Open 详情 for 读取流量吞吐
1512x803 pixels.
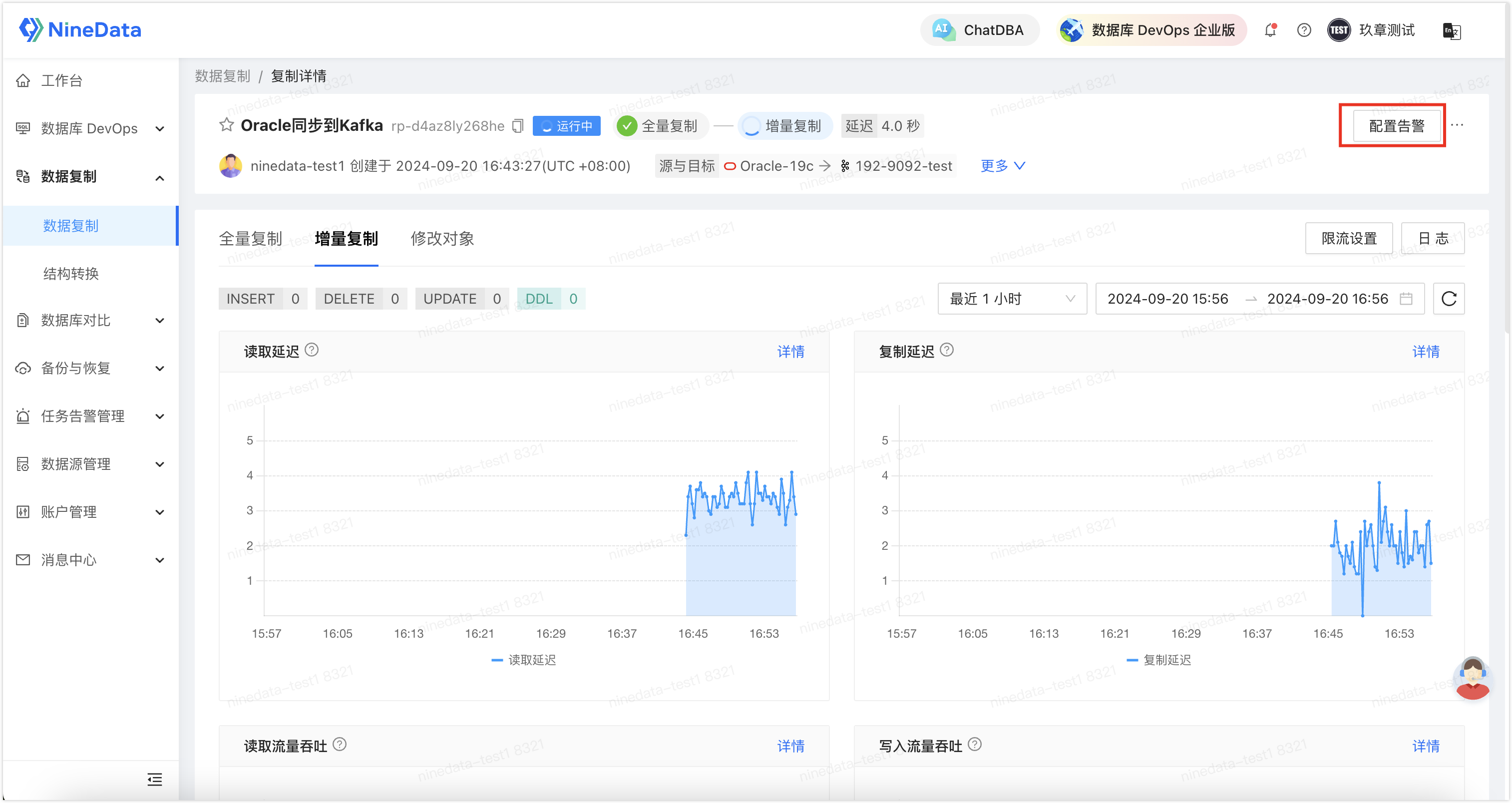(790, 746)
